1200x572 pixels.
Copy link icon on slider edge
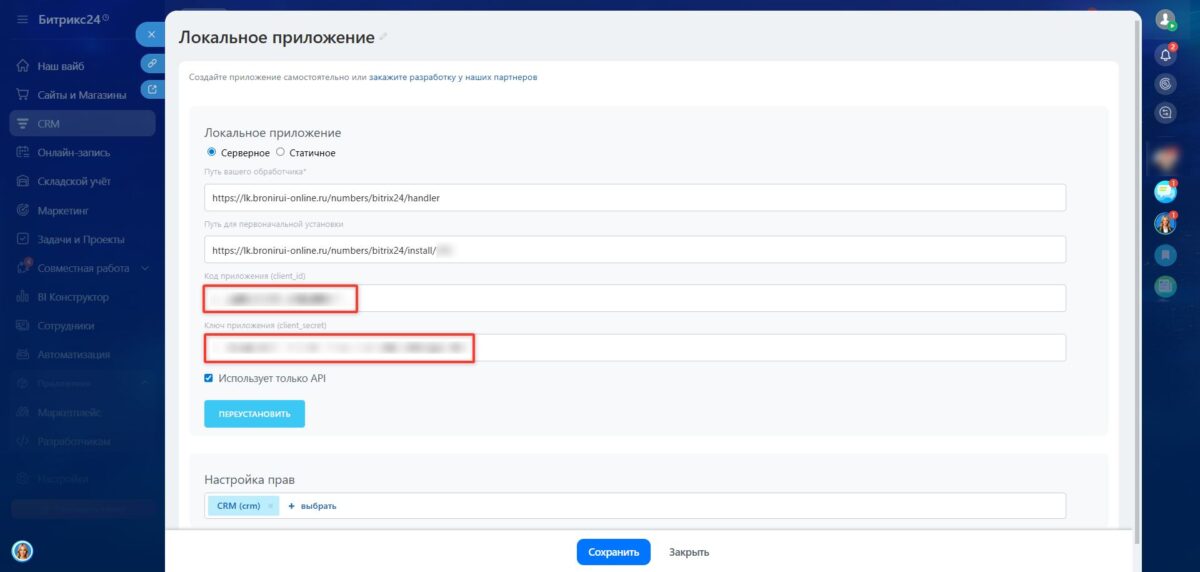(x=152, y=62)
